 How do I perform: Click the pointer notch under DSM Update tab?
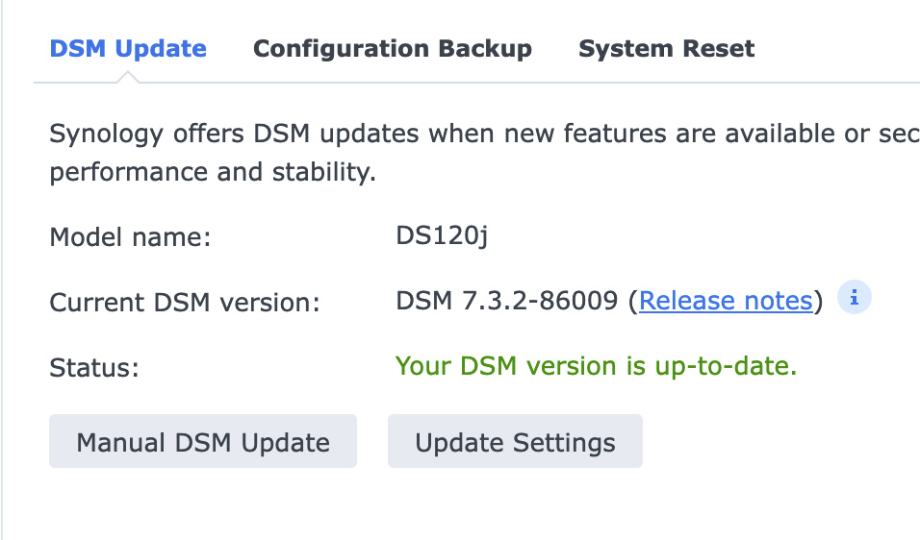tap(129, 78)
